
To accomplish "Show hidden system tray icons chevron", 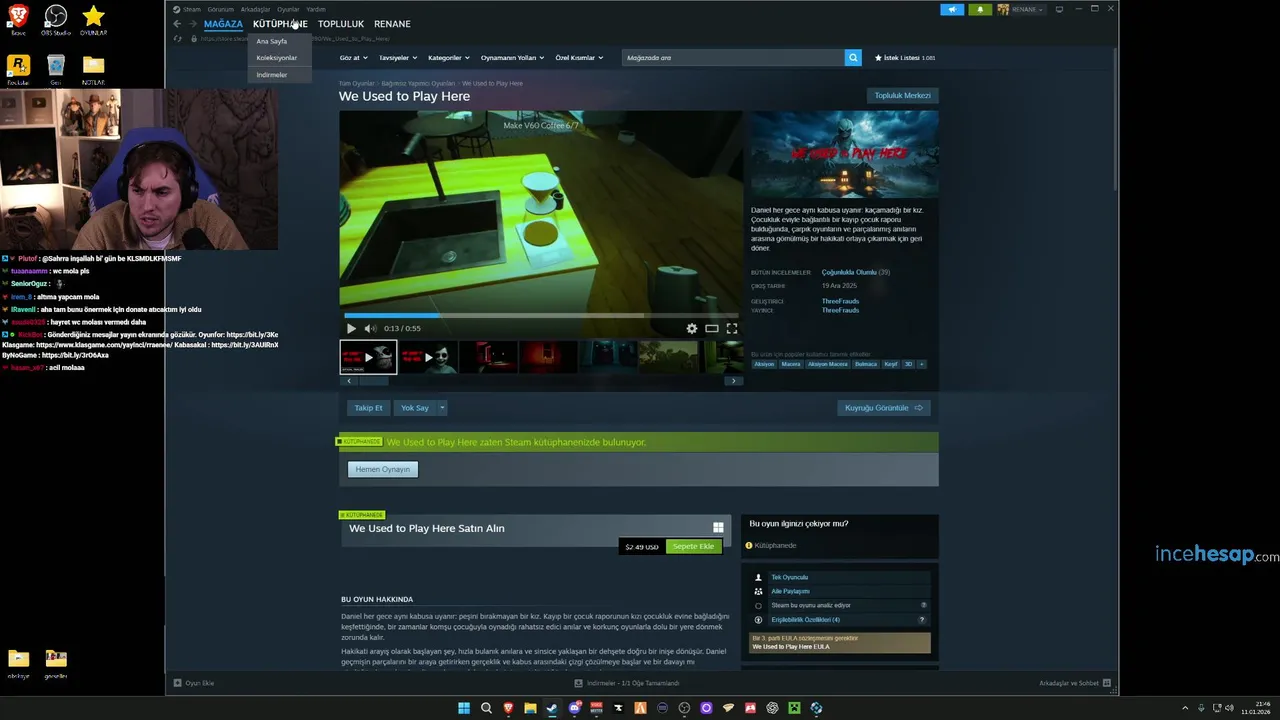I will (1186, 708).
